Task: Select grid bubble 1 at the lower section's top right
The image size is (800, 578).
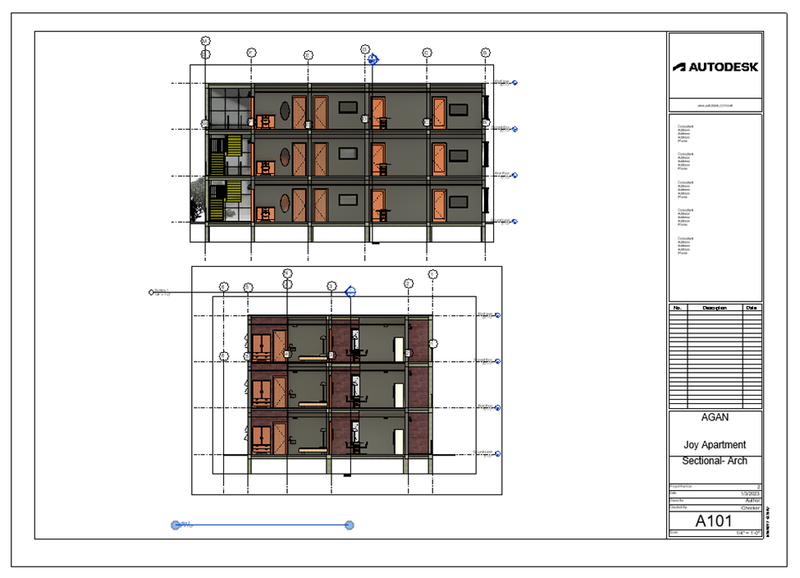Action: [x=433, y=274]
